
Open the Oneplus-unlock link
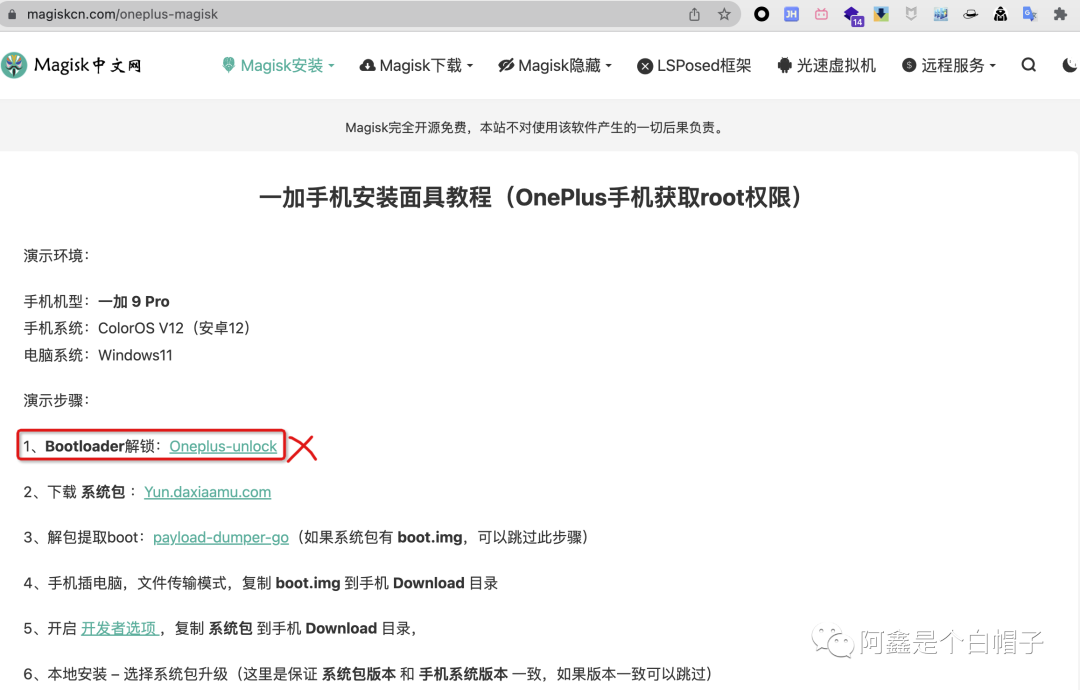coord(223,446)
